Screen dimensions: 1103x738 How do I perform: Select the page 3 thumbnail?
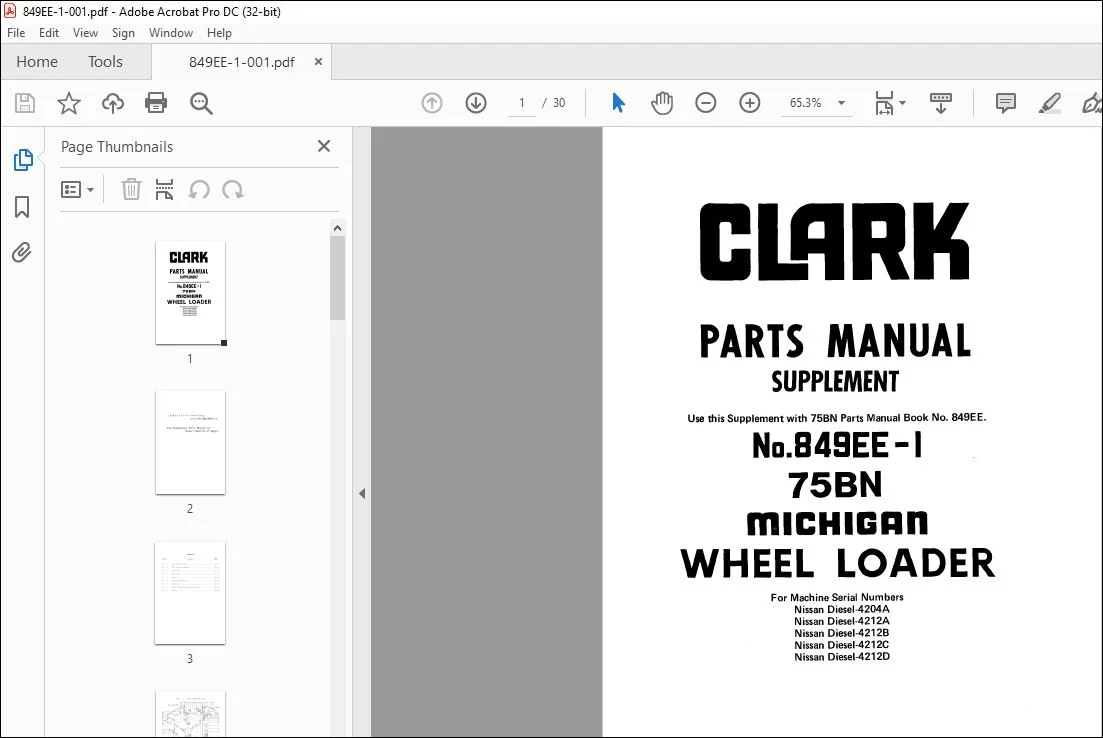[x=190, y=592]
